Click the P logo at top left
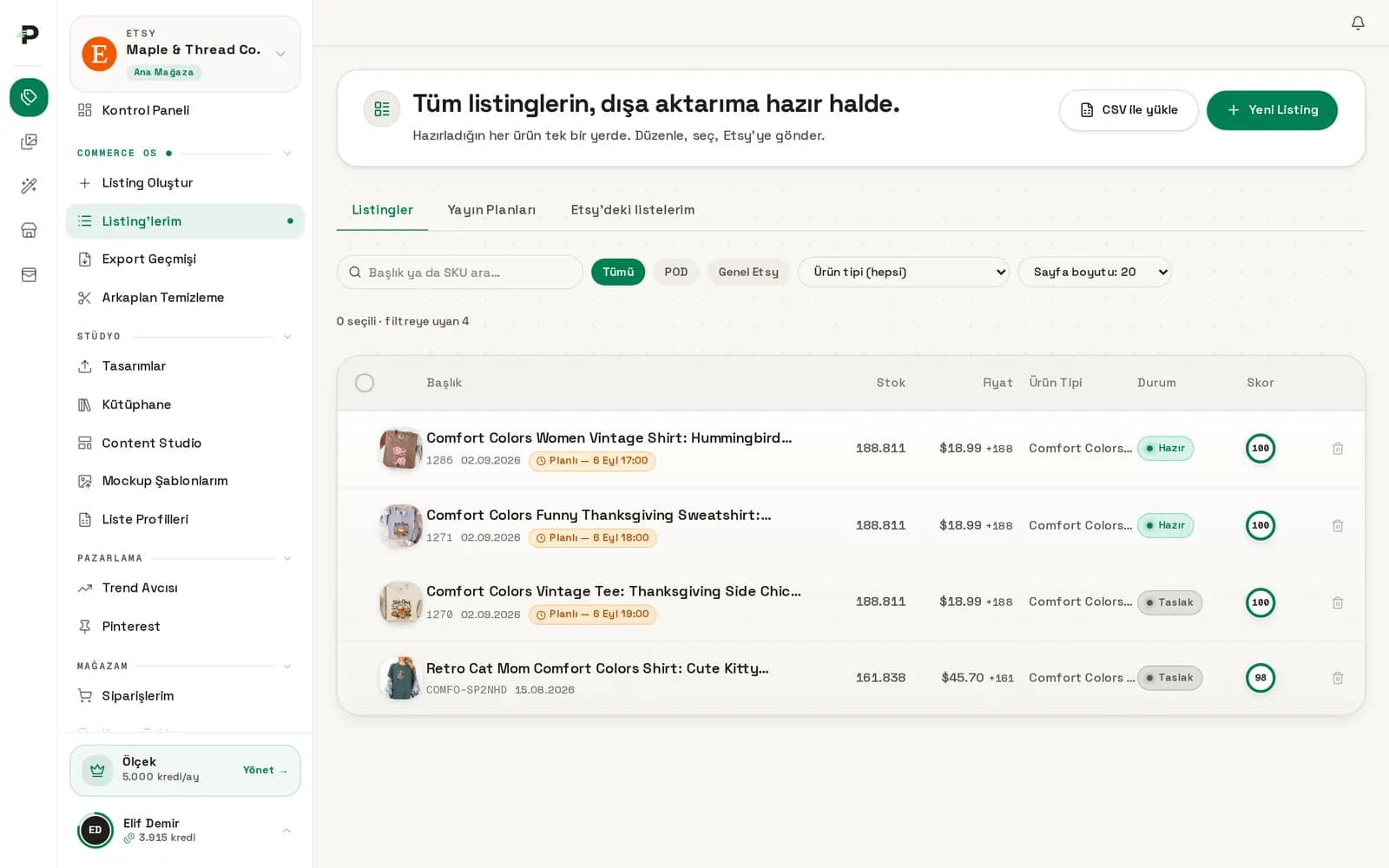The height and width of the screenshot is (868, 1389). coord(29,35)
